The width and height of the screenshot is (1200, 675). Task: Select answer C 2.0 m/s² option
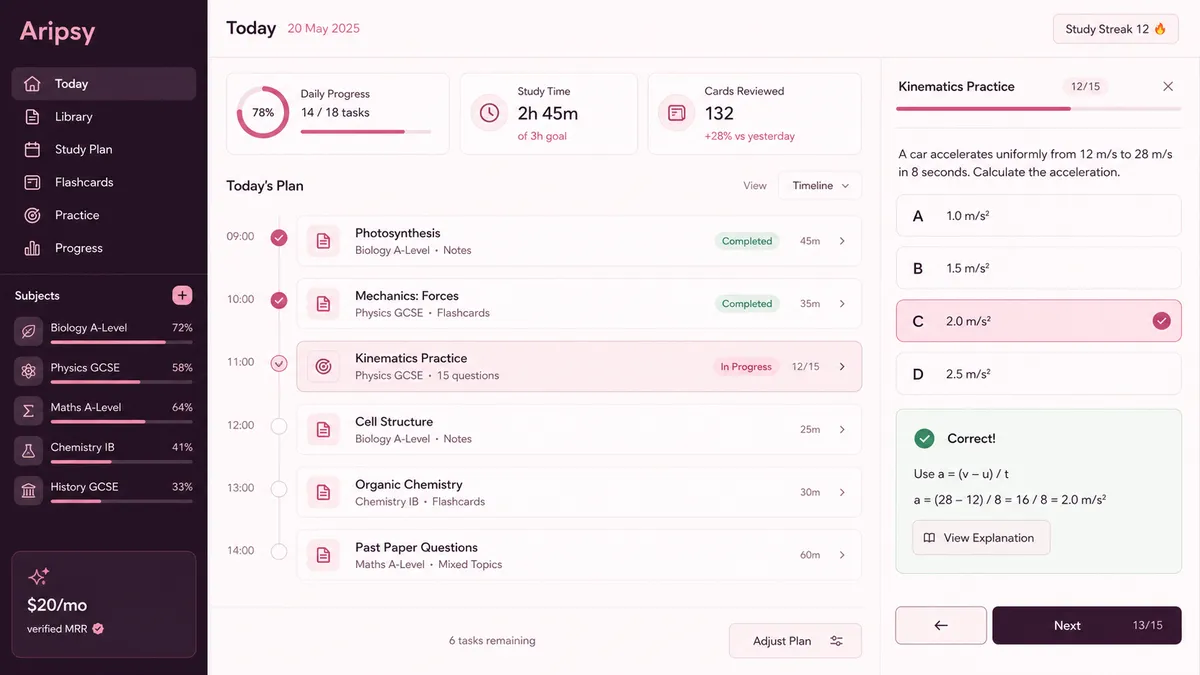click(1038, 321)
